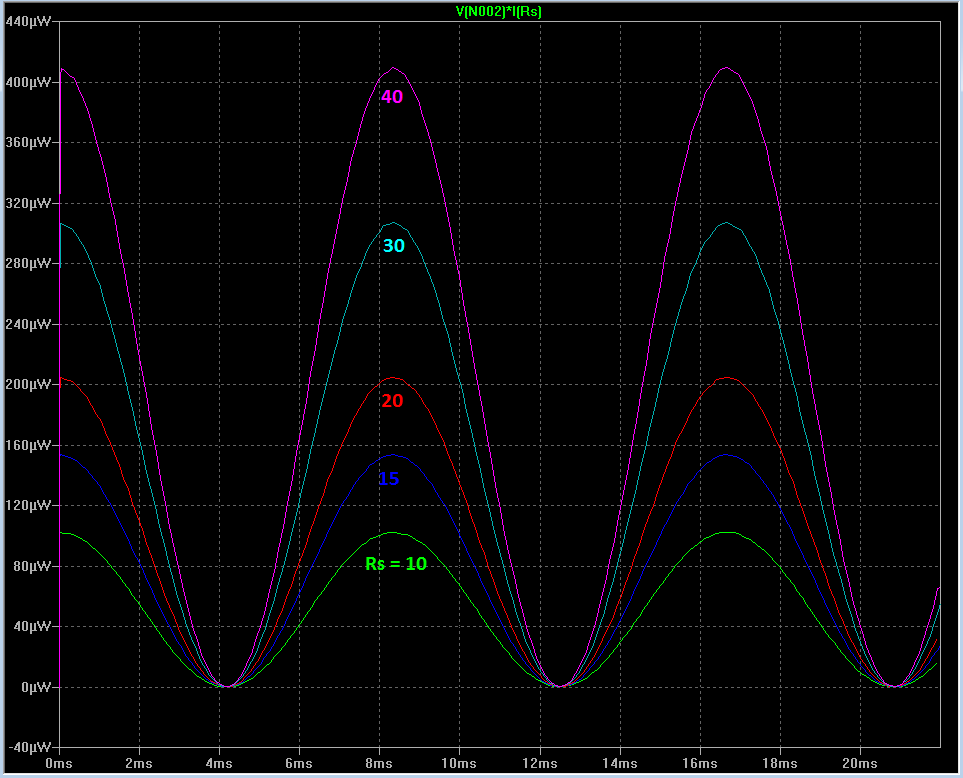Click the 8ms time axis label

[379, 763]
